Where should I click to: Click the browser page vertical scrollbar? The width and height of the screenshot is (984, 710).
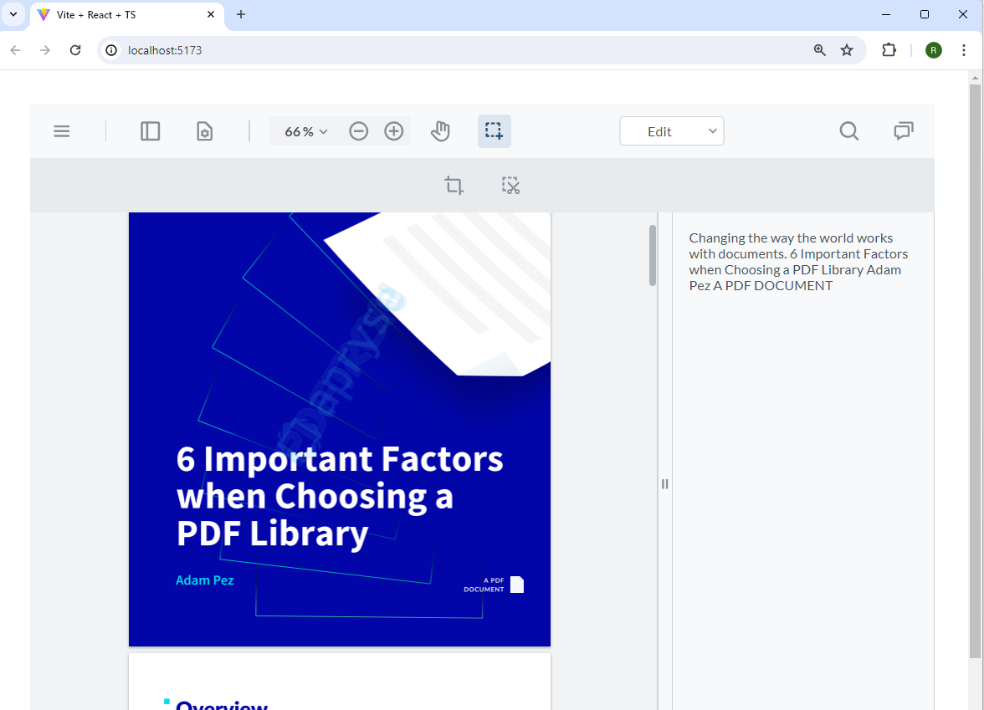[x=975, y=370]
